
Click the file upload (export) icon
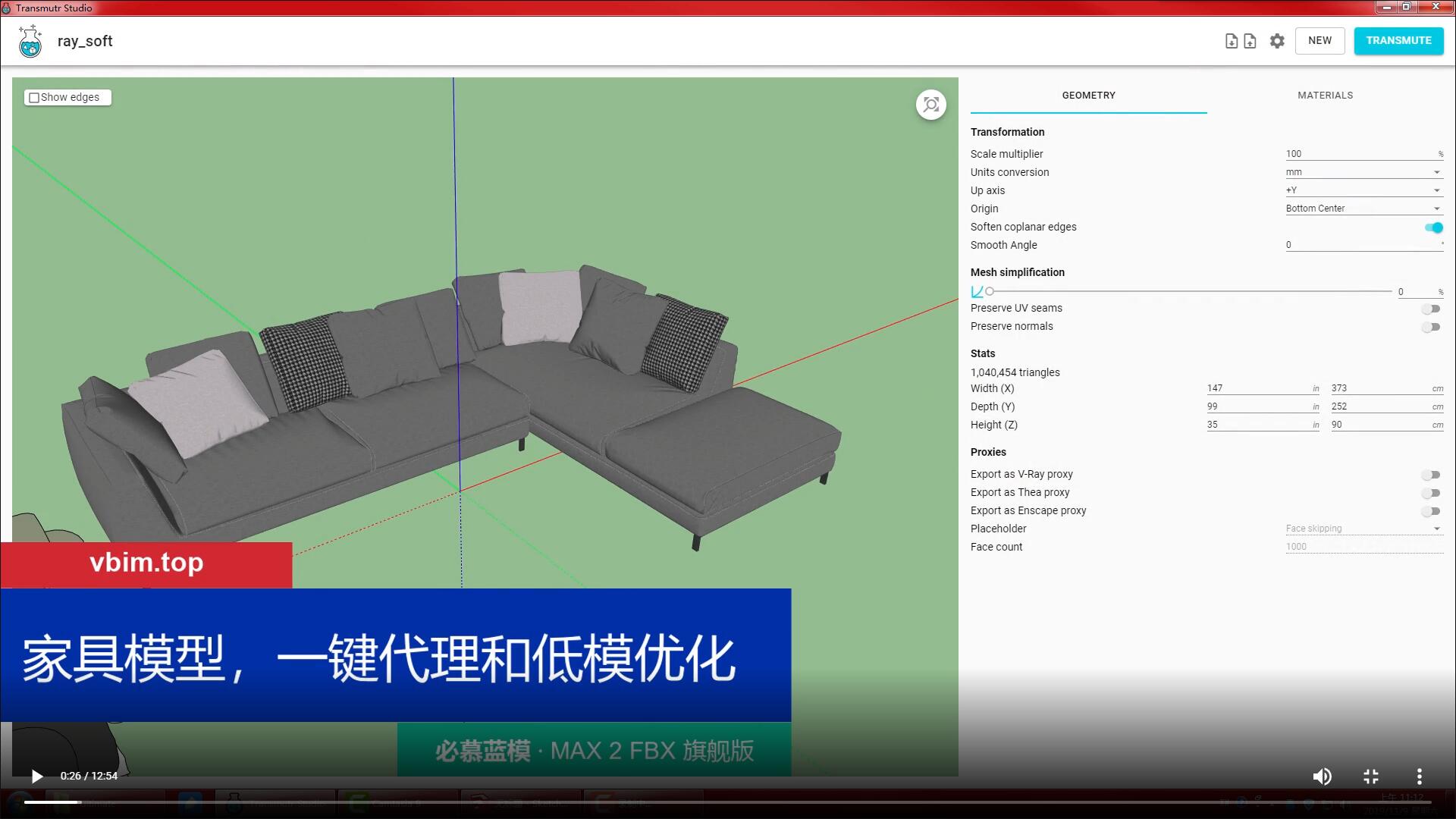point(1250,41)
